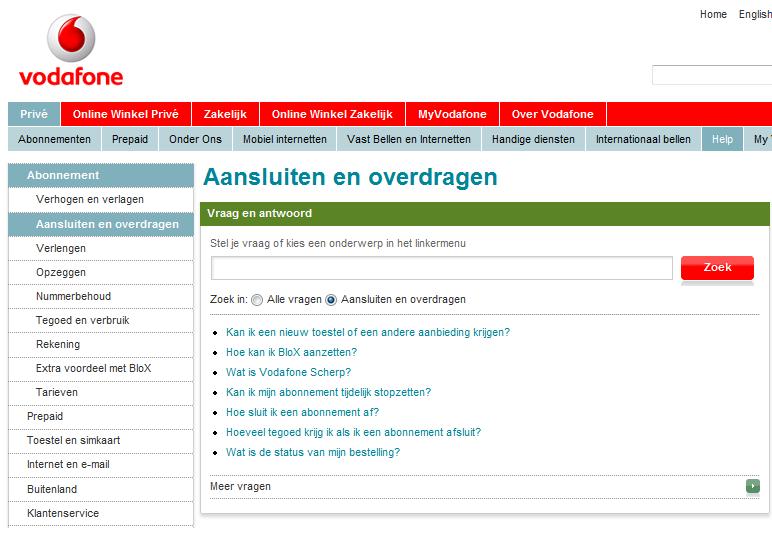Open question about nieuw toestel of andere aanbieding

pyautogui.click(x=368, y=333)
